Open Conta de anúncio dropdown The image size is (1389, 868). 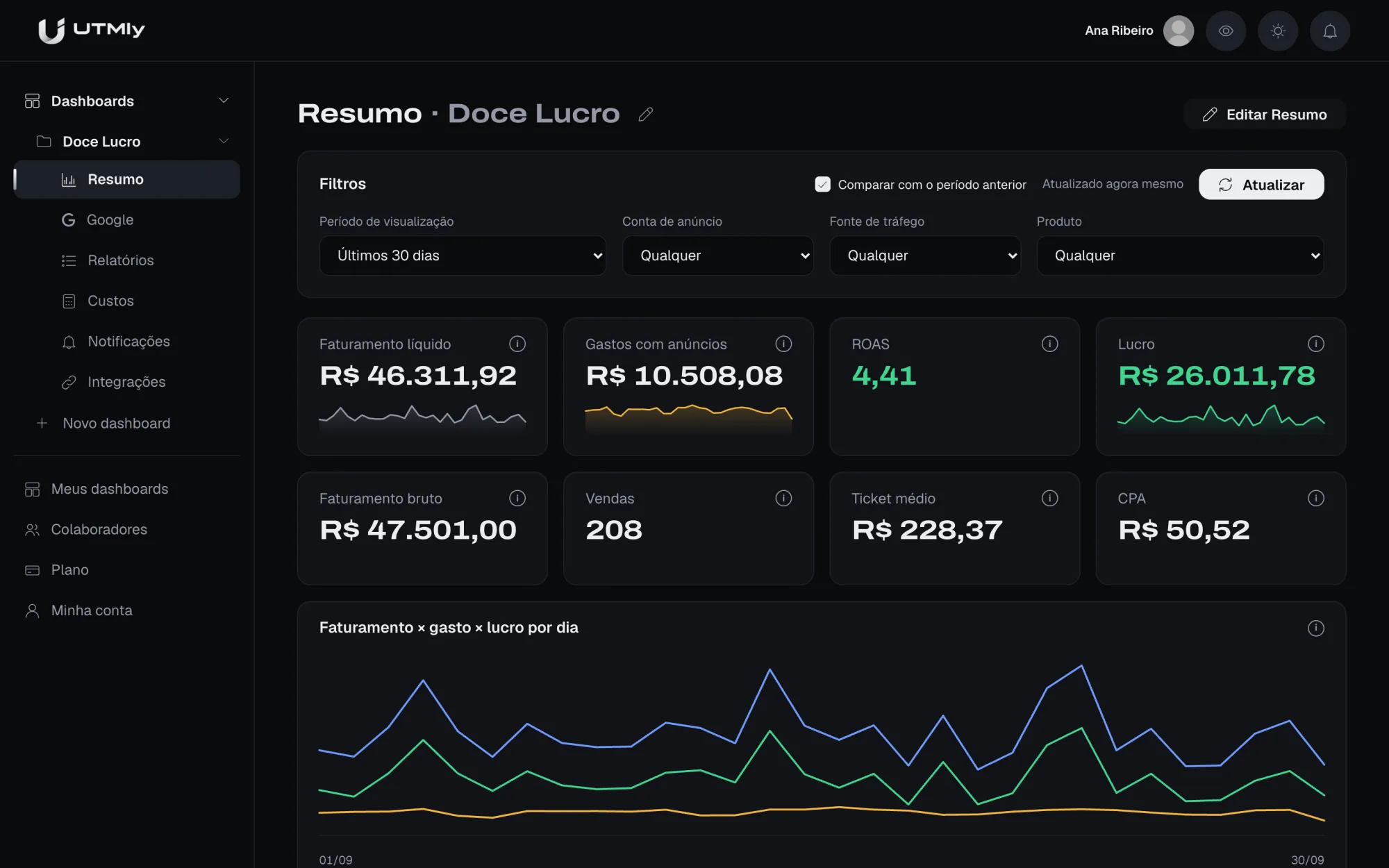[717, 256]
